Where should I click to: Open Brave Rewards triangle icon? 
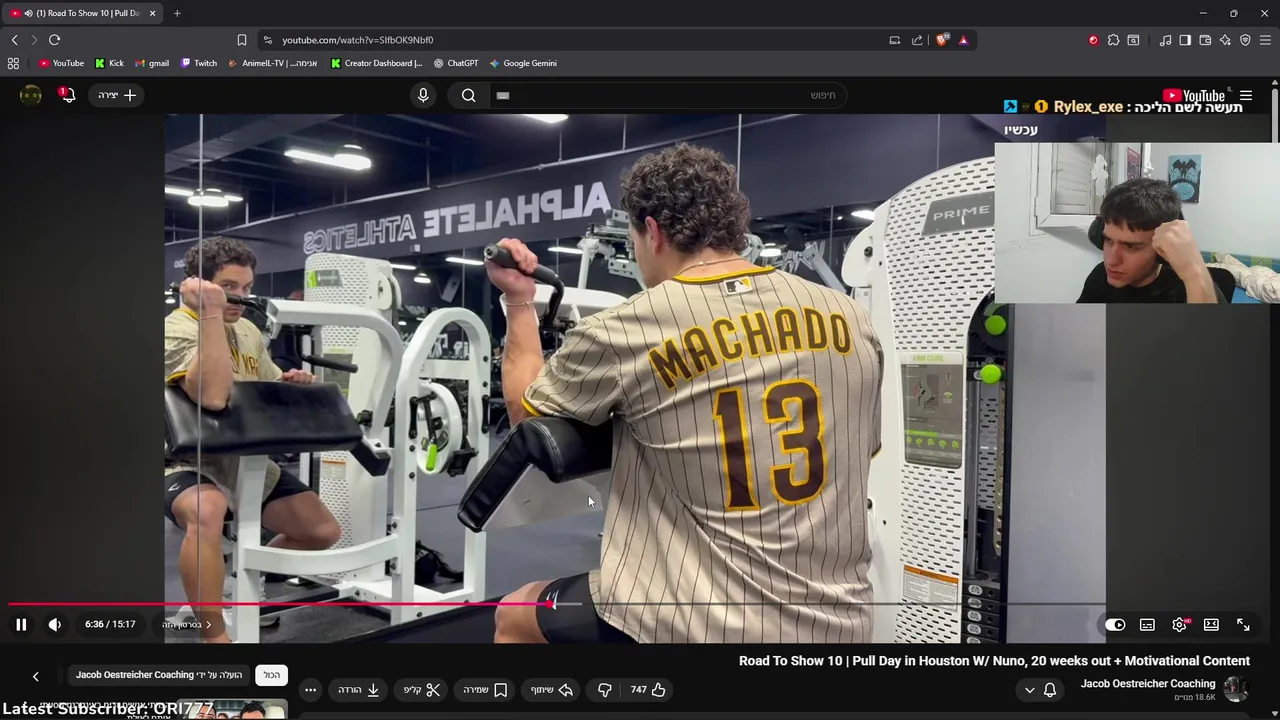963,40
